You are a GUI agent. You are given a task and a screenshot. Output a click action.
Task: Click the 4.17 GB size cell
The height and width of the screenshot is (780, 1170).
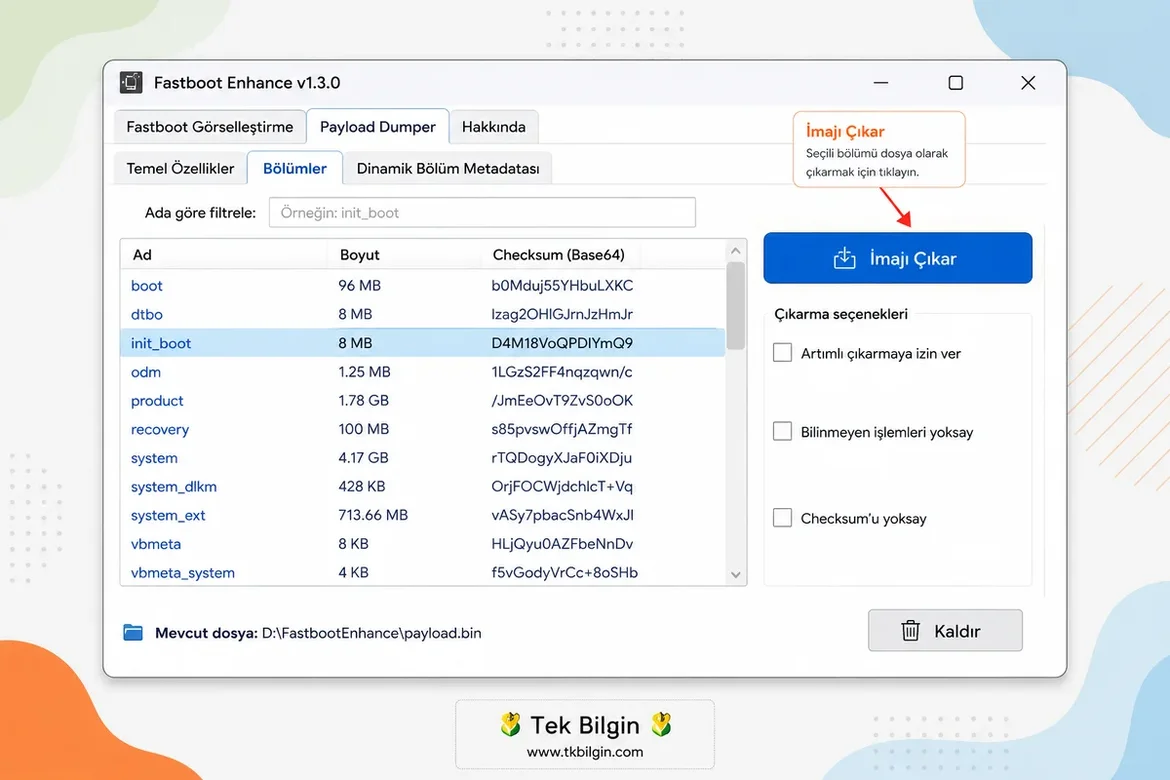click(x=363, y=458)
